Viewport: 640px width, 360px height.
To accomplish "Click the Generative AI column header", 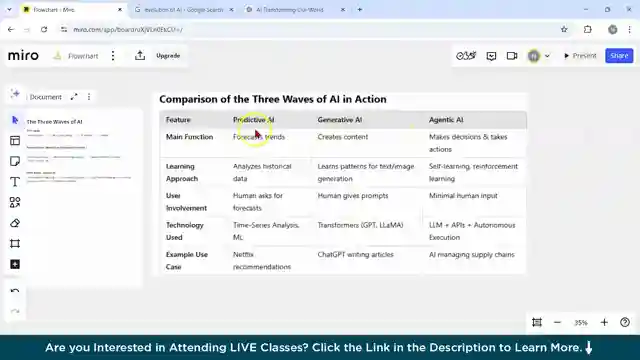I will [x=340, y=120].
